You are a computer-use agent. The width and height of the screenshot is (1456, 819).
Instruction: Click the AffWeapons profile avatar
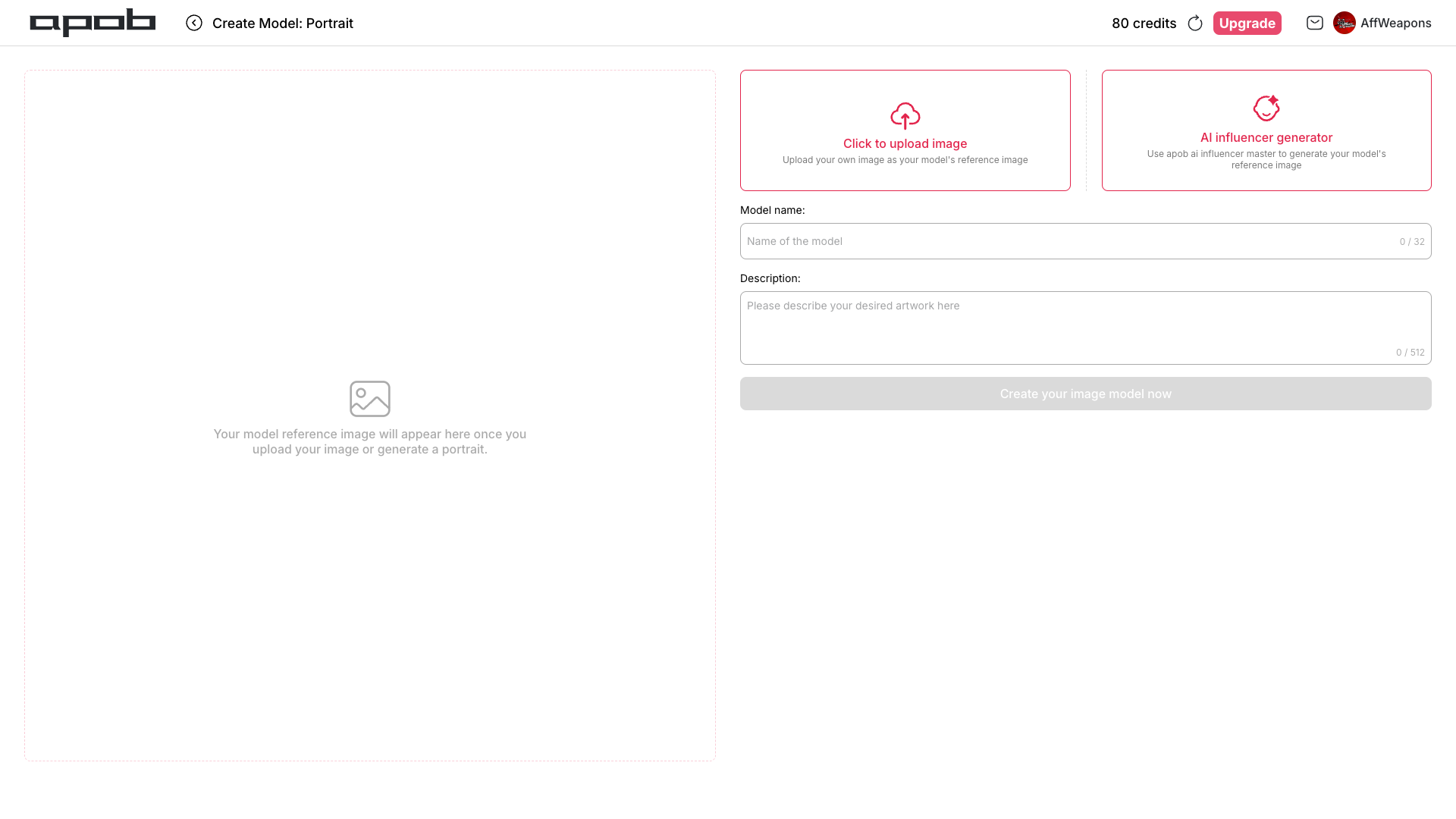pos(1345,23)
